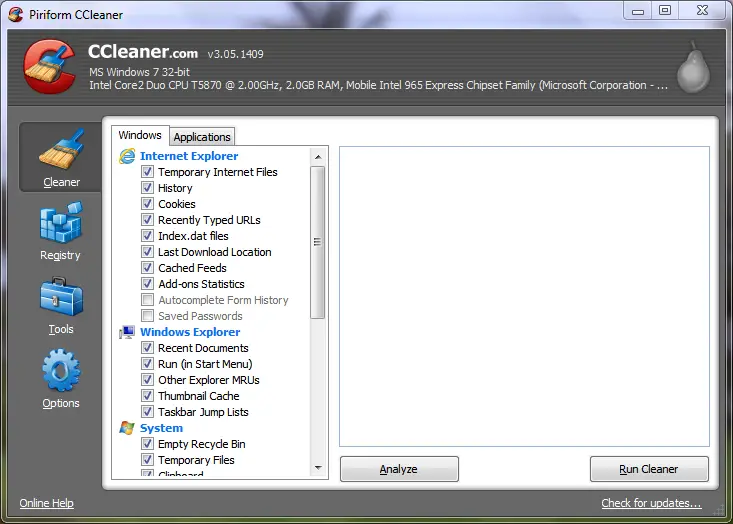Toggle Recent Documents checkbox

point(147,348)
